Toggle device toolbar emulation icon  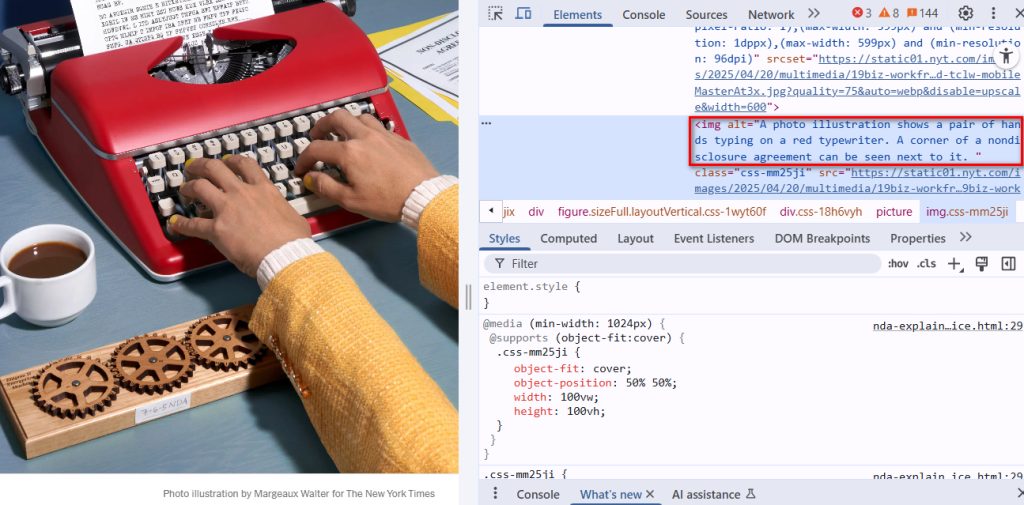pyautogui.click(x=523, y=14)
